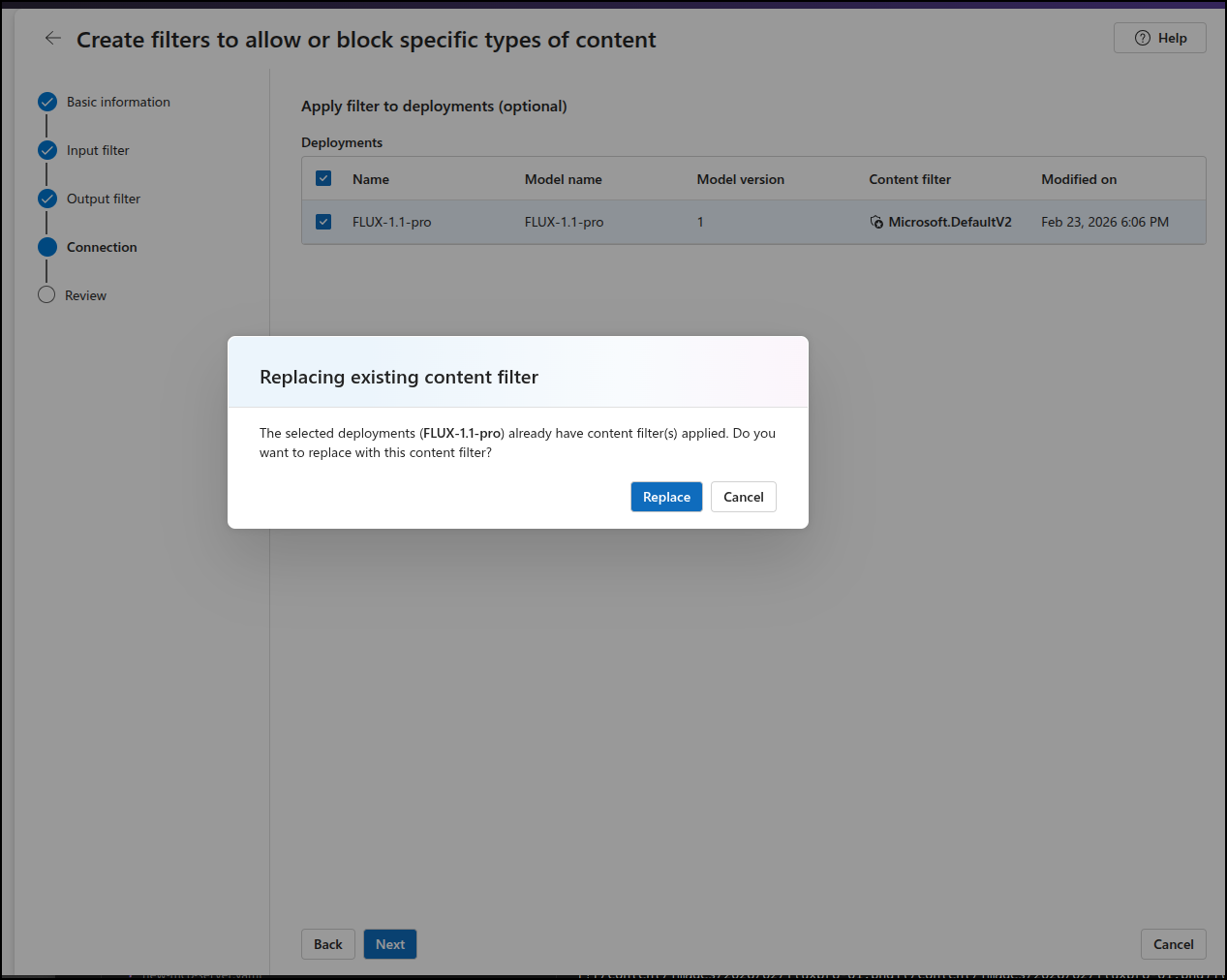Sort by the Modified on column header

point(1078,179)
